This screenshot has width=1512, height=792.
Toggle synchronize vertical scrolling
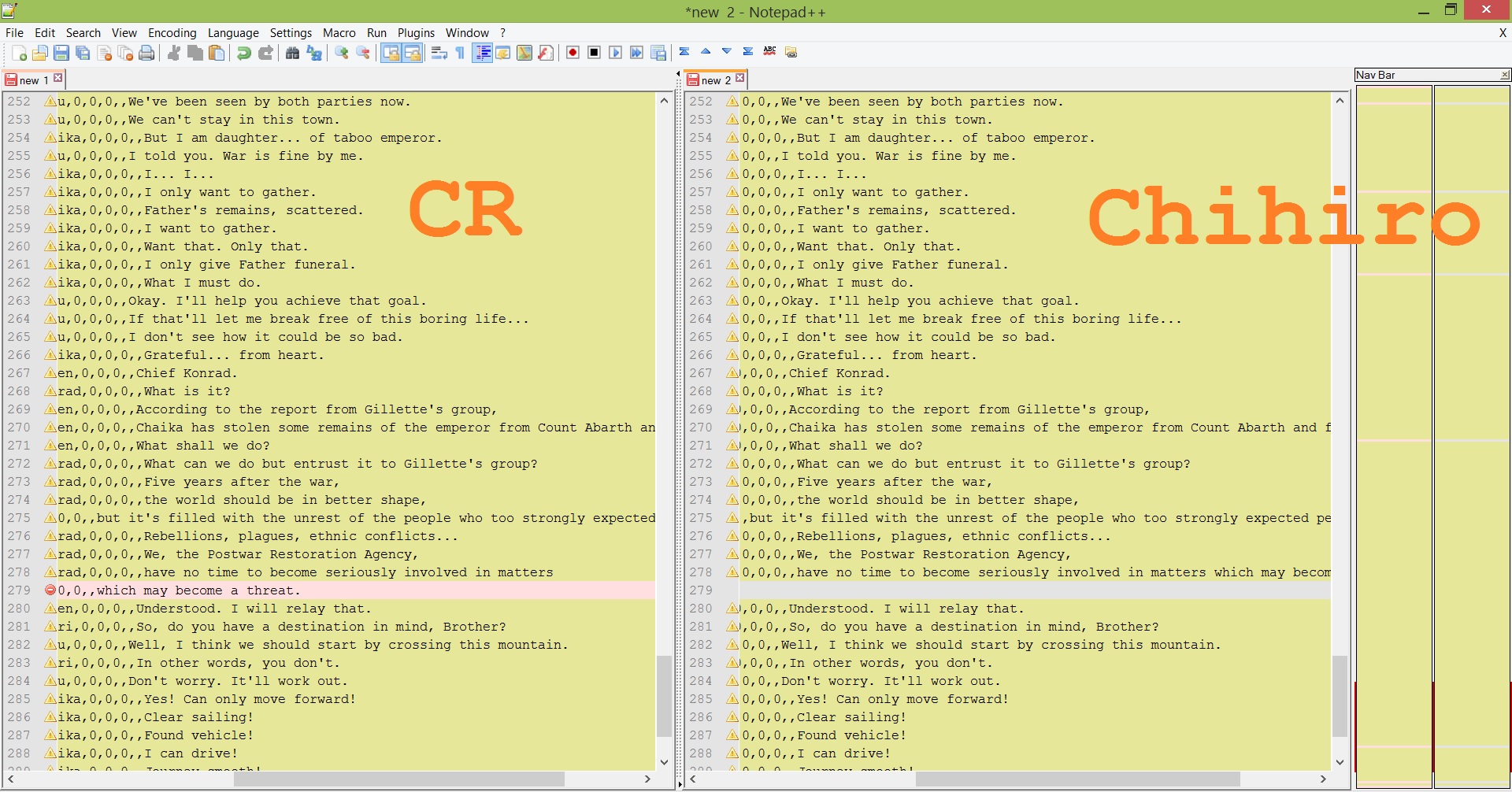tap(391, 53)
